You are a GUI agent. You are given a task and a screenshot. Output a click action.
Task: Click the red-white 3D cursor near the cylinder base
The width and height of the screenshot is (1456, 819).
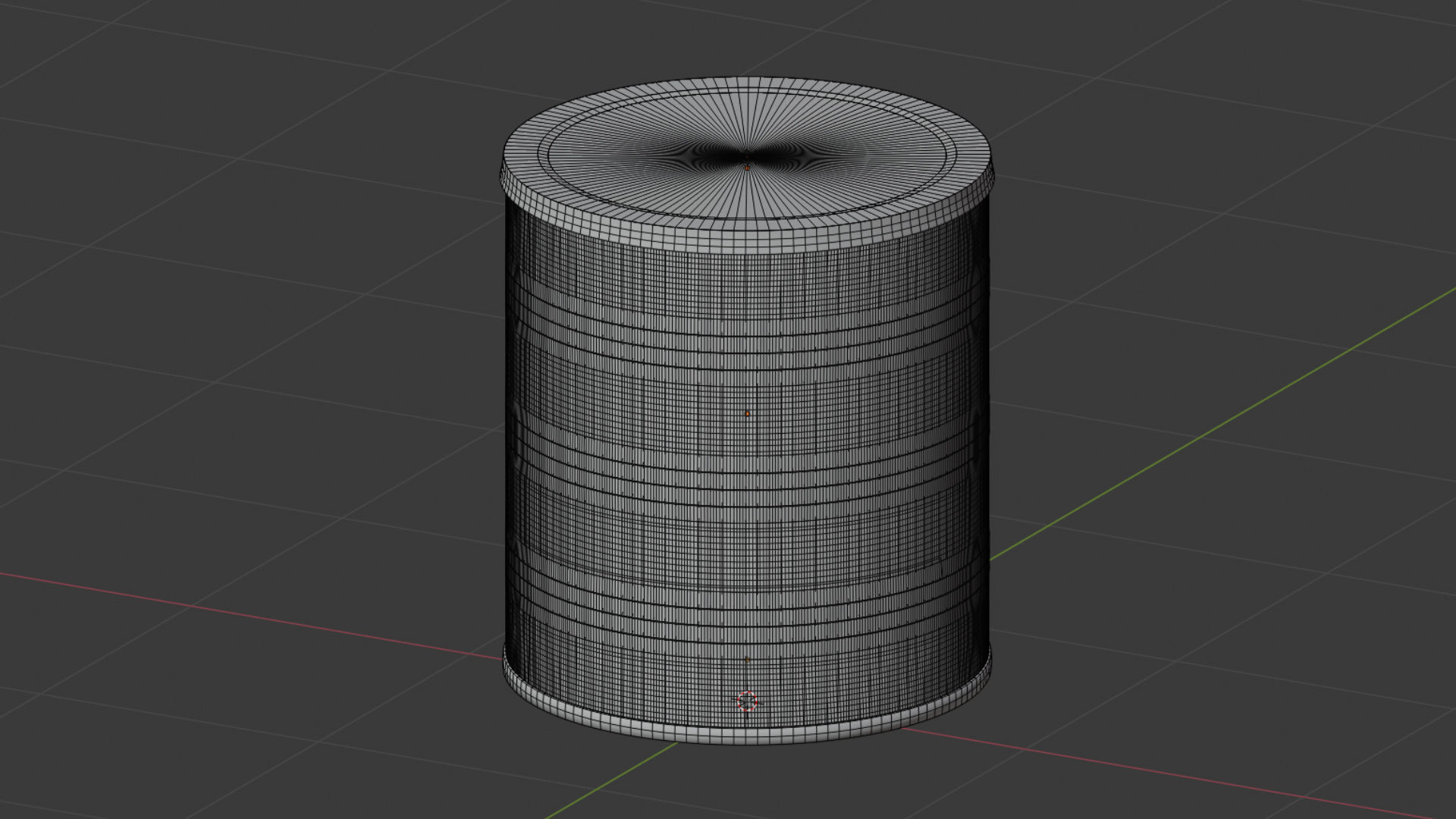point(747,701)
